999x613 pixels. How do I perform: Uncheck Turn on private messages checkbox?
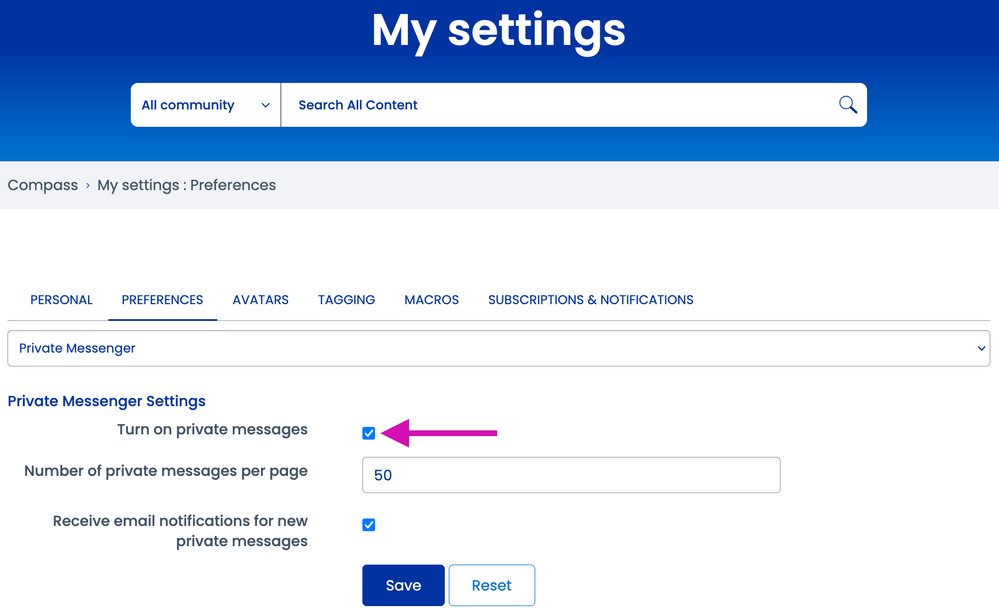[369, 433]
